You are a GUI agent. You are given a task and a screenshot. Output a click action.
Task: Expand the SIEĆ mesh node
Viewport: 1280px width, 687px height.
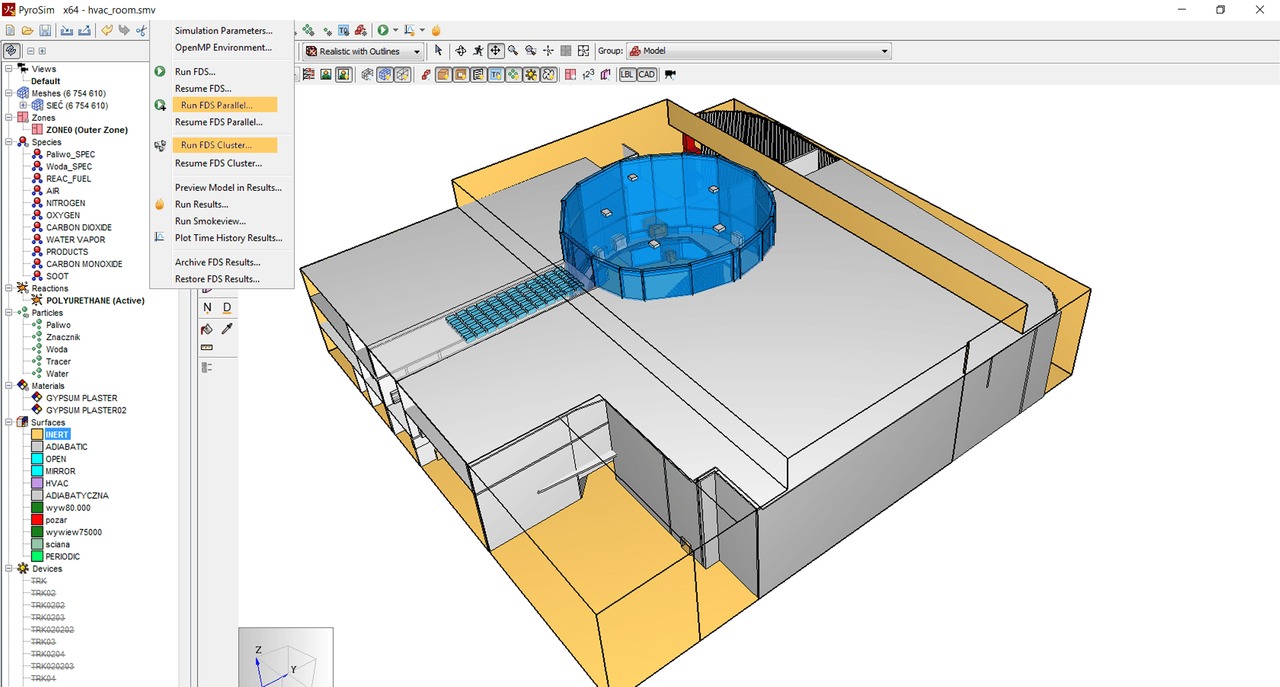pos(23,105)
